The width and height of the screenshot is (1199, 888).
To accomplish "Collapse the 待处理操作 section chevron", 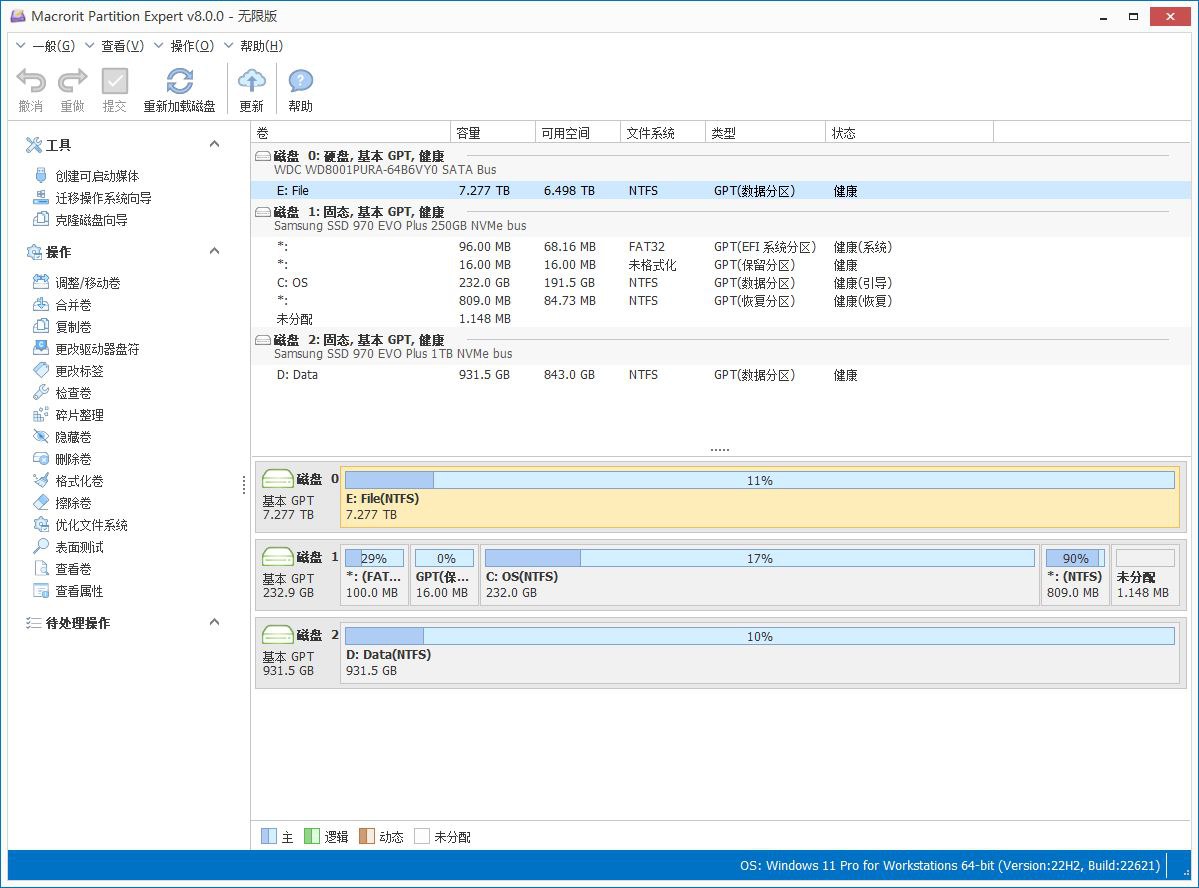I will pyautogui.click(x=215, y=622).
